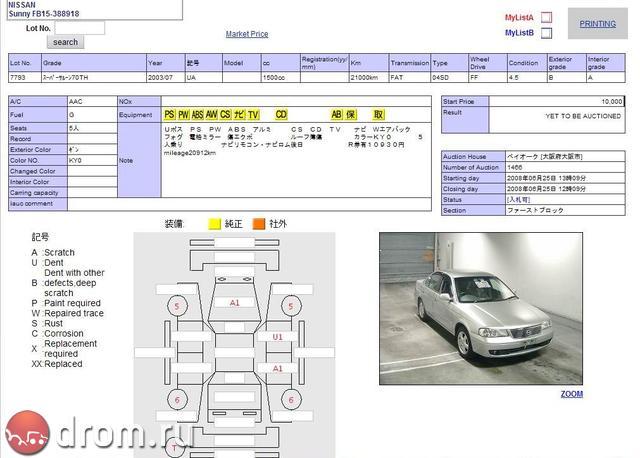Click the Color NO. value KY0
640x458 pixels.
[75, 160]
